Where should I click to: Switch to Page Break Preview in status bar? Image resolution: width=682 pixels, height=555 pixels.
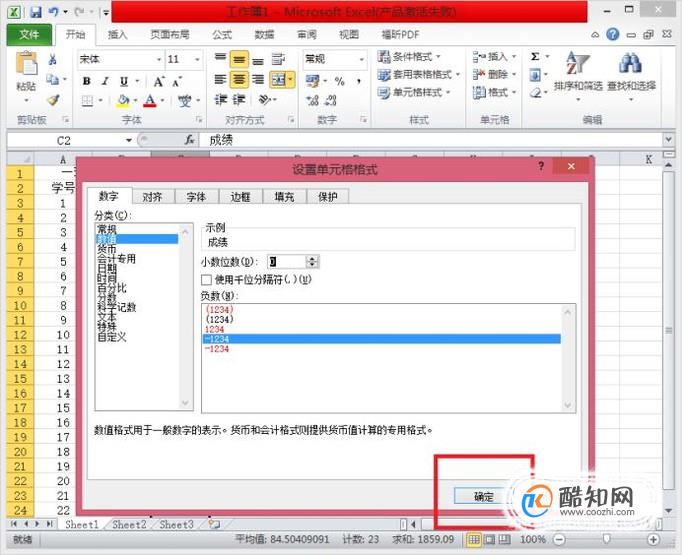505,540
